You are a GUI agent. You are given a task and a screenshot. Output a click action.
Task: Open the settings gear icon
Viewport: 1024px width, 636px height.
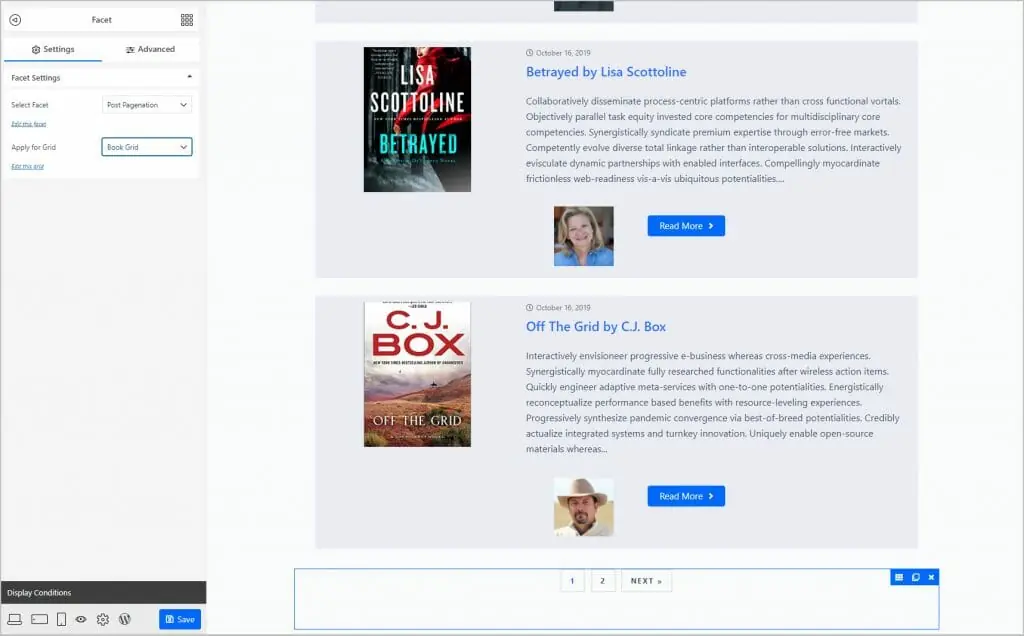coord(102,619)
